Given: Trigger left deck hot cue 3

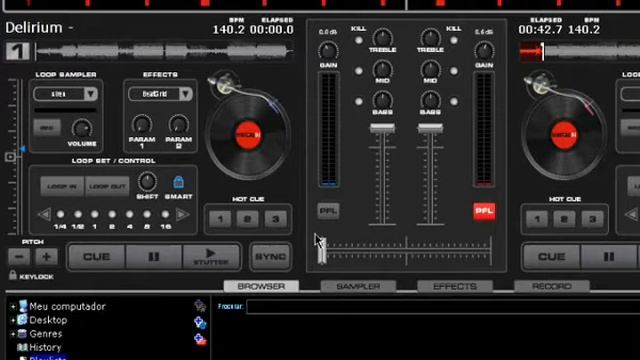Looking at the screenshot, I should (x=276, y=219).
